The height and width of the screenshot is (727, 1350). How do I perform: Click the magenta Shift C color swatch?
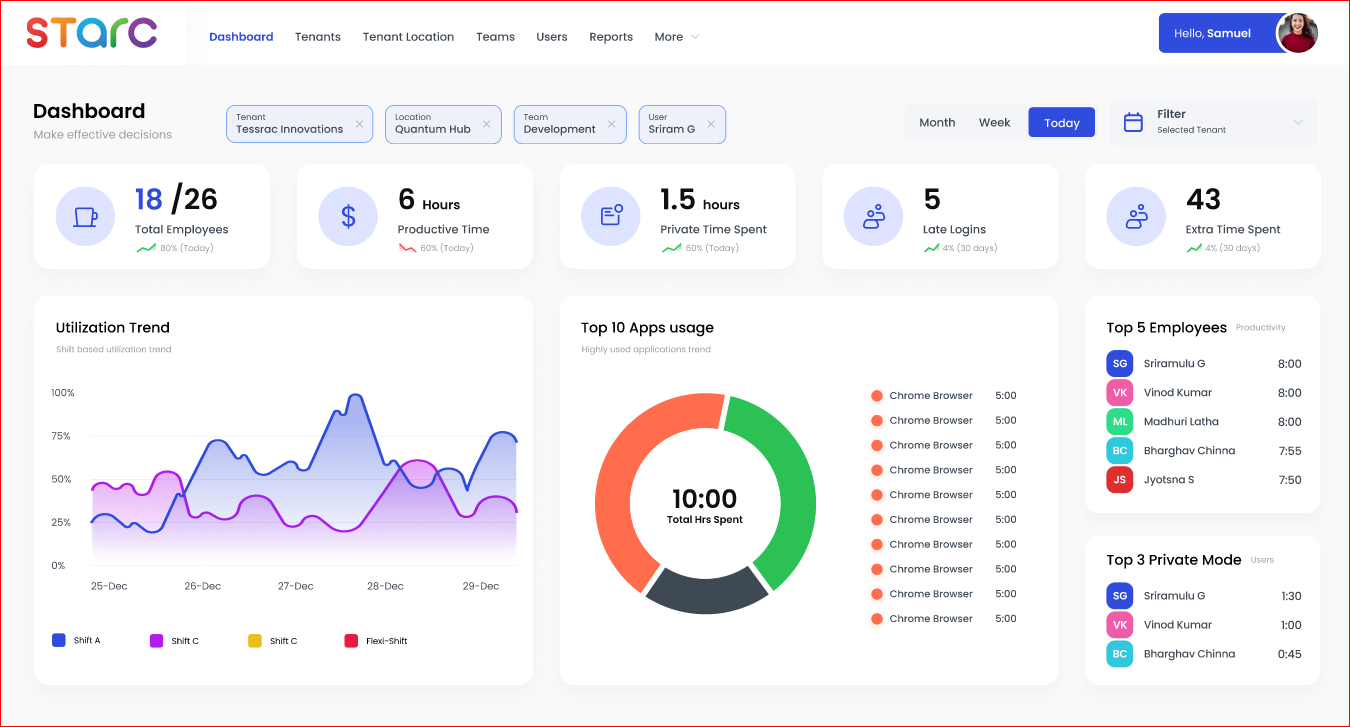[x=156, y=640]
